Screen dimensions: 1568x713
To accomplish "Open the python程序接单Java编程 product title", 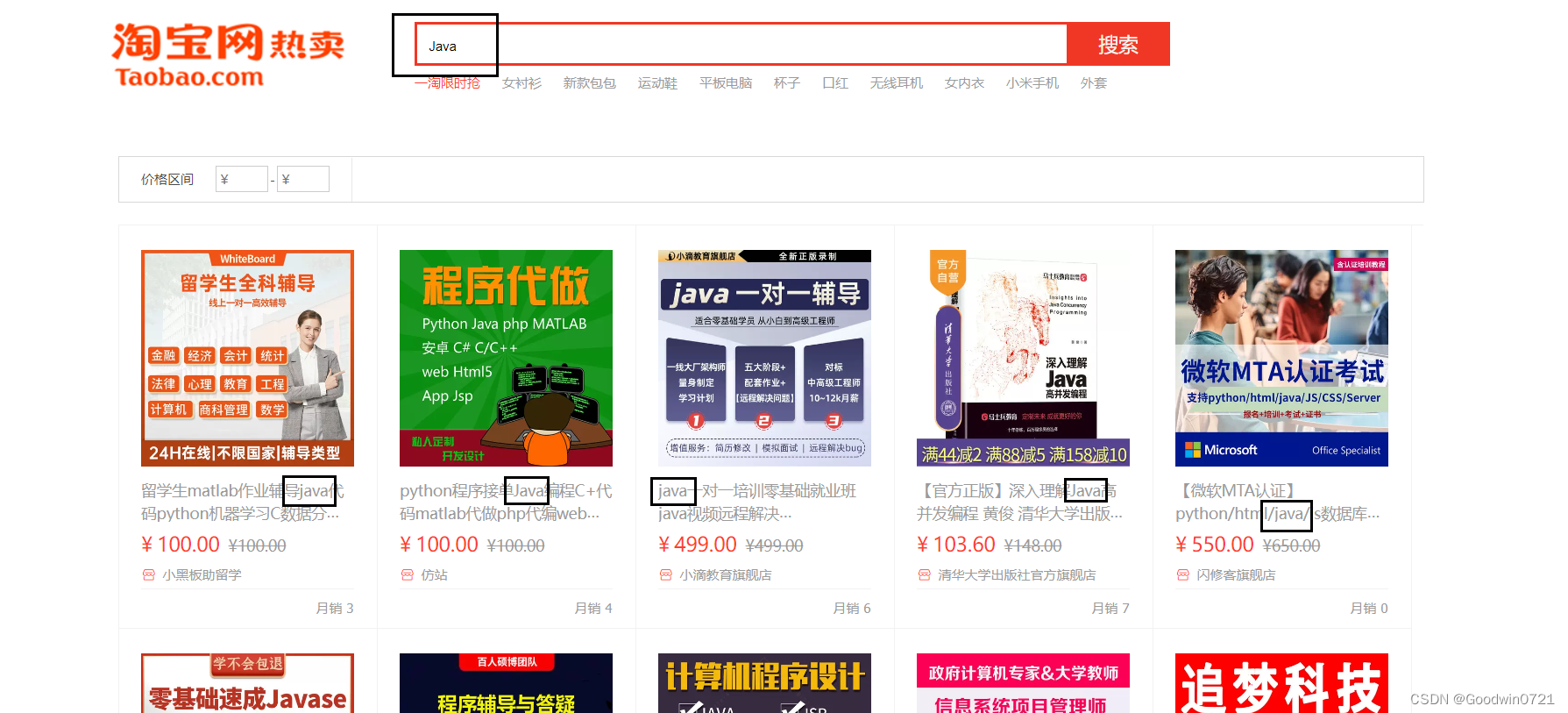I will [x=506, y=503].
